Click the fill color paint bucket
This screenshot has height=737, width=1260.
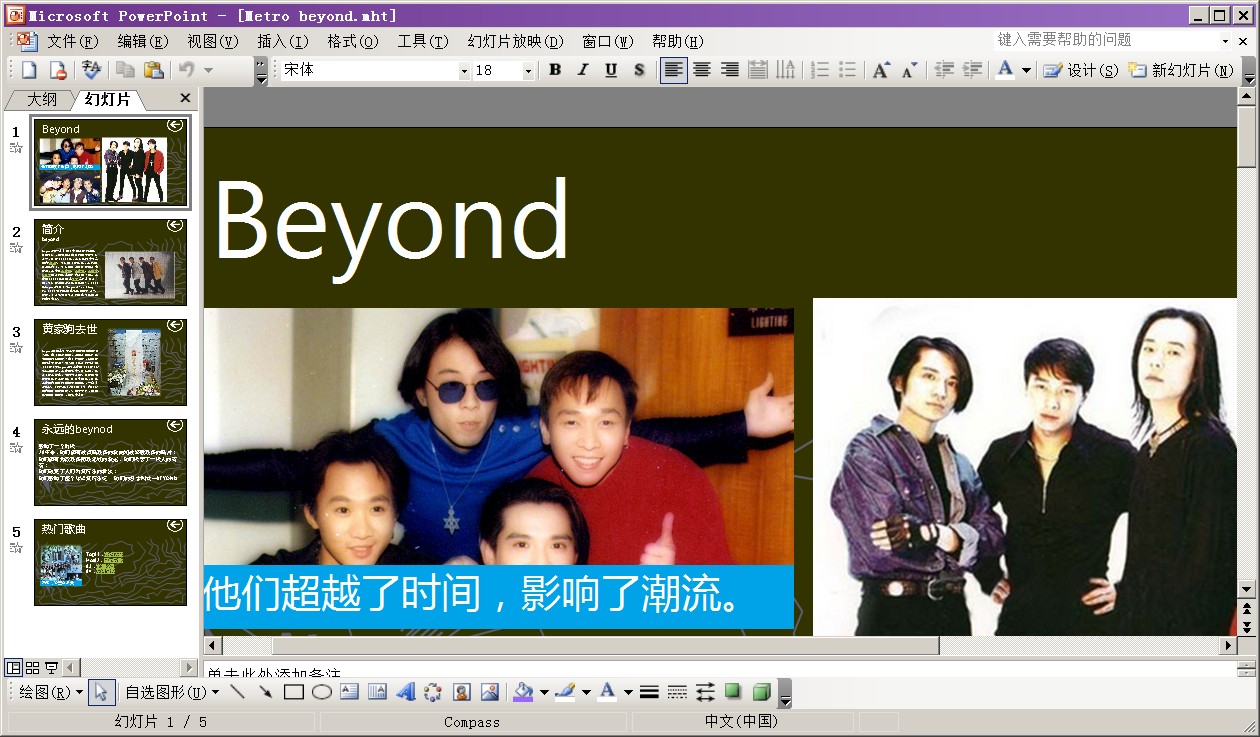pos(523,691)
